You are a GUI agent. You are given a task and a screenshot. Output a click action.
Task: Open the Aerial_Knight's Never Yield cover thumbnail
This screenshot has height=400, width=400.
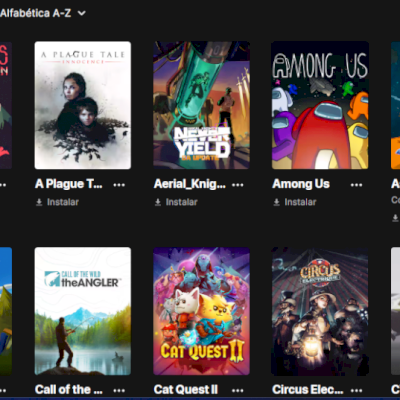click(x=201, y=105)
